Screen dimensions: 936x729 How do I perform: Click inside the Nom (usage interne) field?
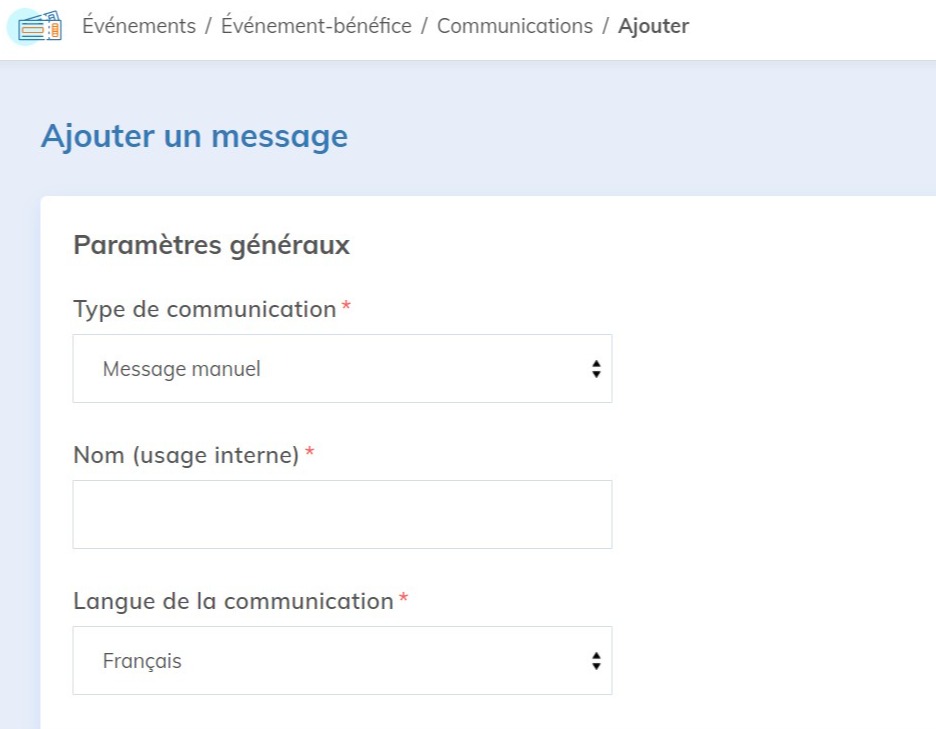tap(342, 514)
